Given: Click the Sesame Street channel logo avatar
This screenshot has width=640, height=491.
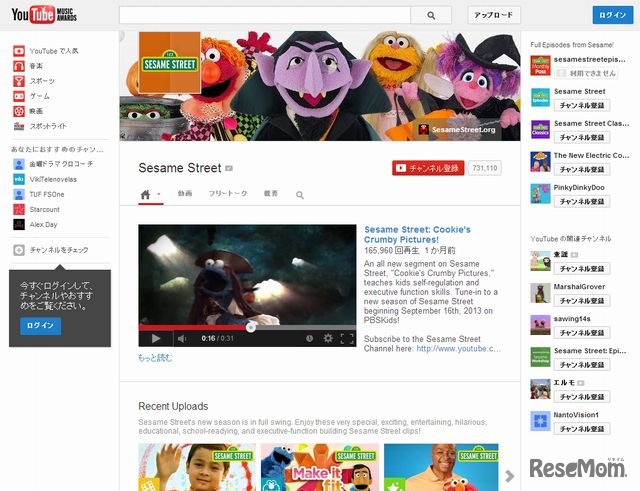Looking at the screenshot, I should click(x=170, y=62).
